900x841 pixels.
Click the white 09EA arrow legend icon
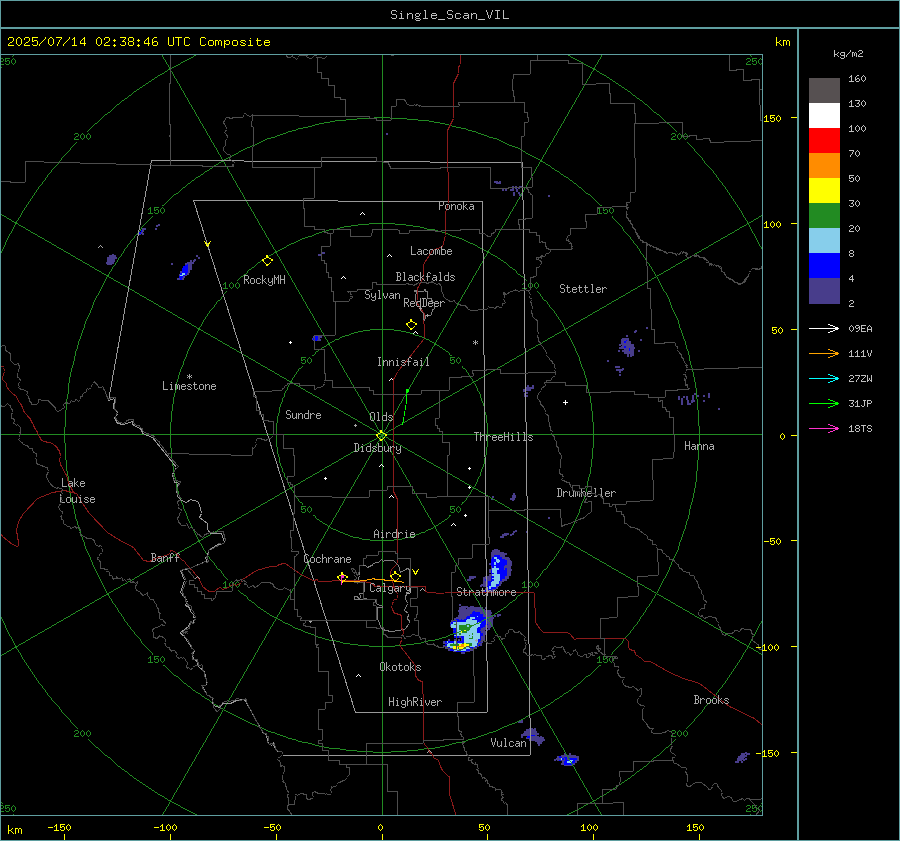tap(824, 328)
